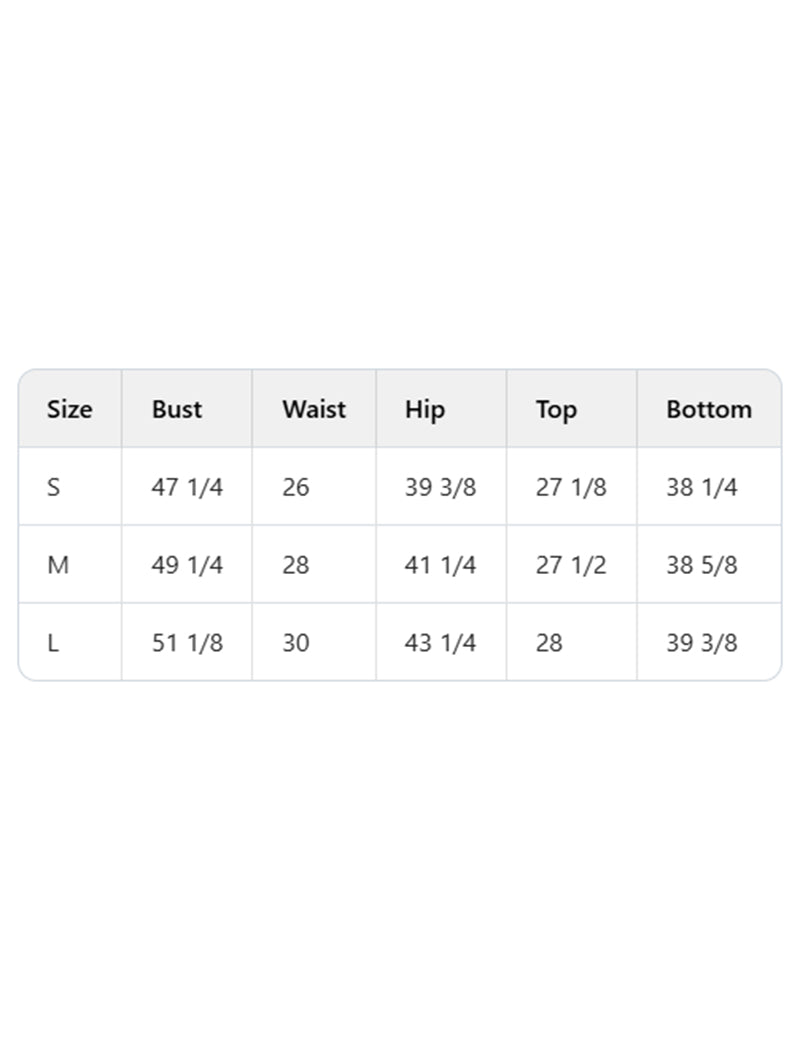Click waist value 26
800x1050 pixels.
(x=296, y=487)
